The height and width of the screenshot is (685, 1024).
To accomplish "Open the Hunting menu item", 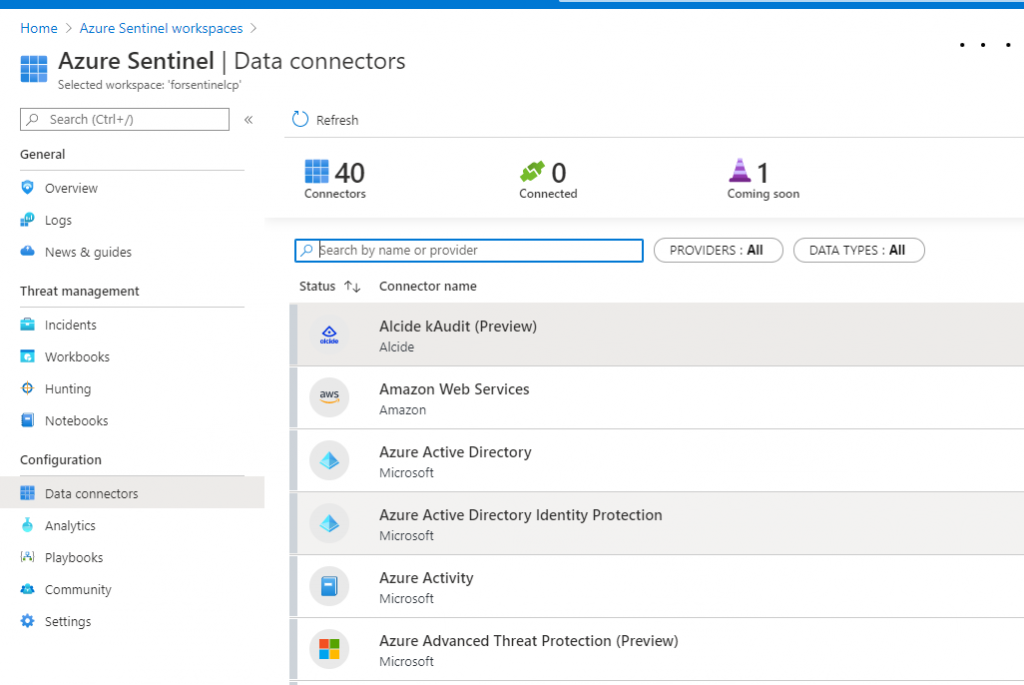I will click(x=68, y=389).
